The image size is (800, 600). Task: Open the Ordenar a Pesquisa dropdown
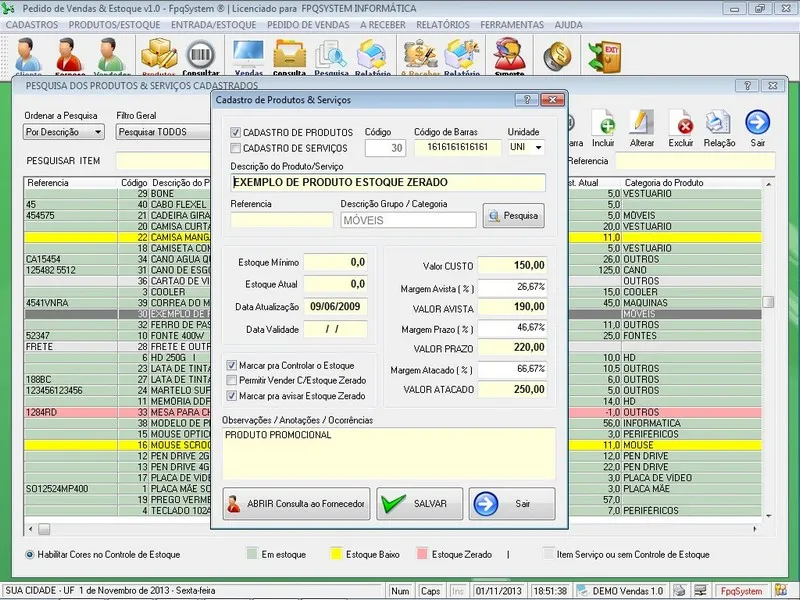(x=98, y=131)
